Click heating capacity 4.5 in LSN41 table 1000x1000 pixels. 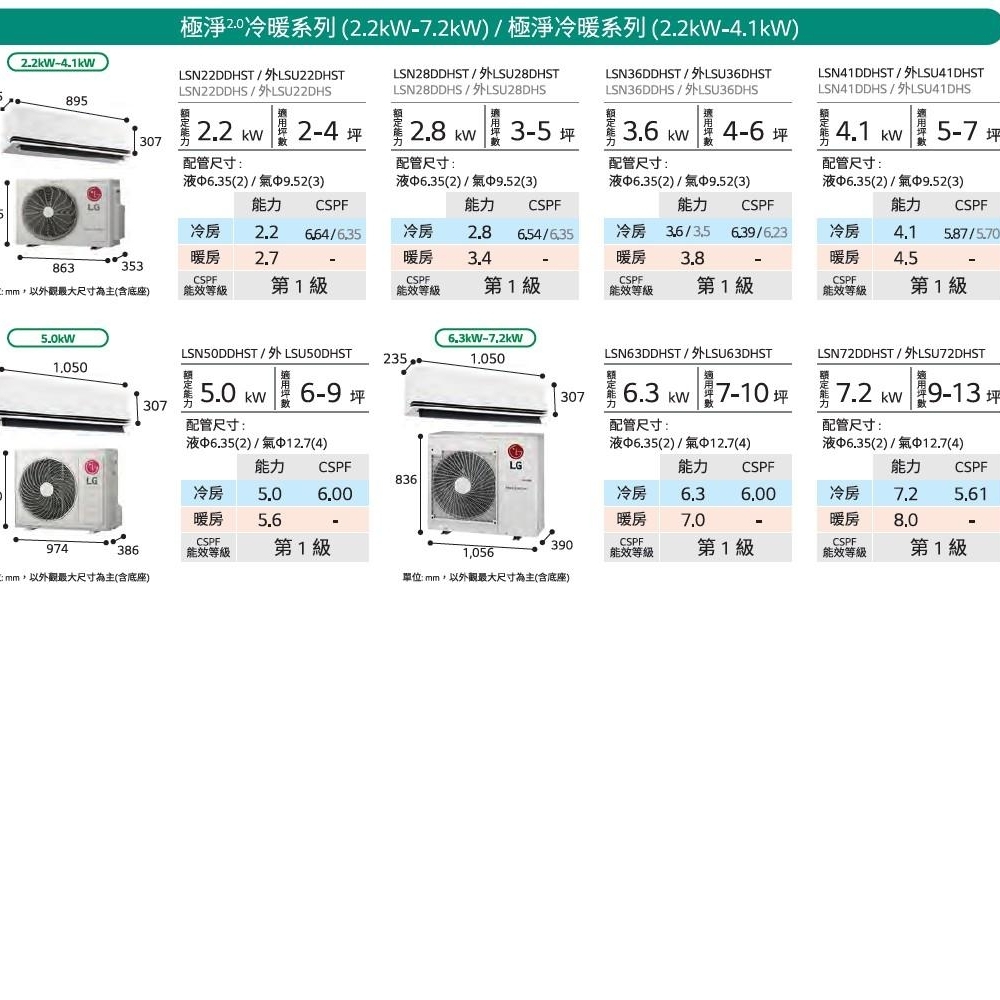[906, 258]
